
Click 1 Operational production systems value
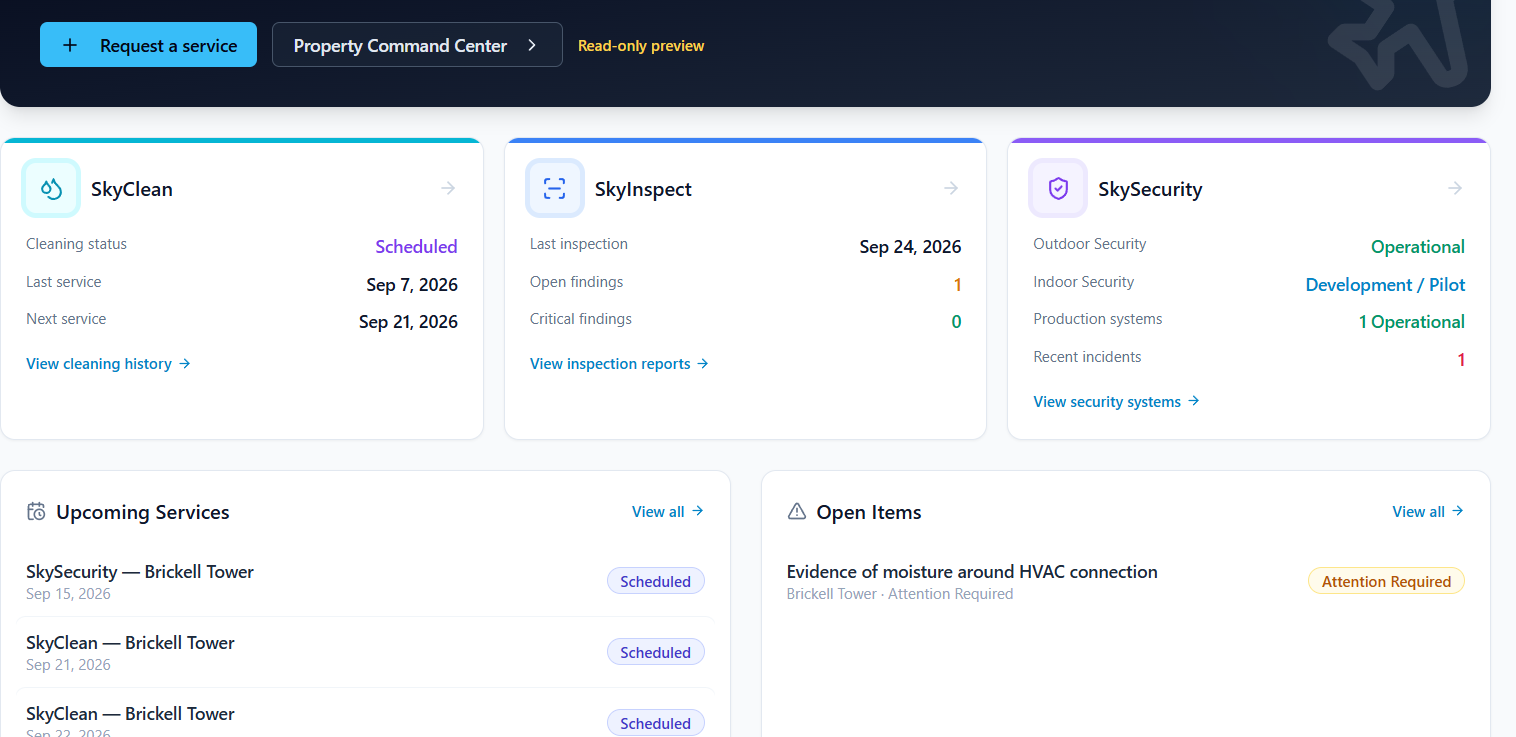1411,322
